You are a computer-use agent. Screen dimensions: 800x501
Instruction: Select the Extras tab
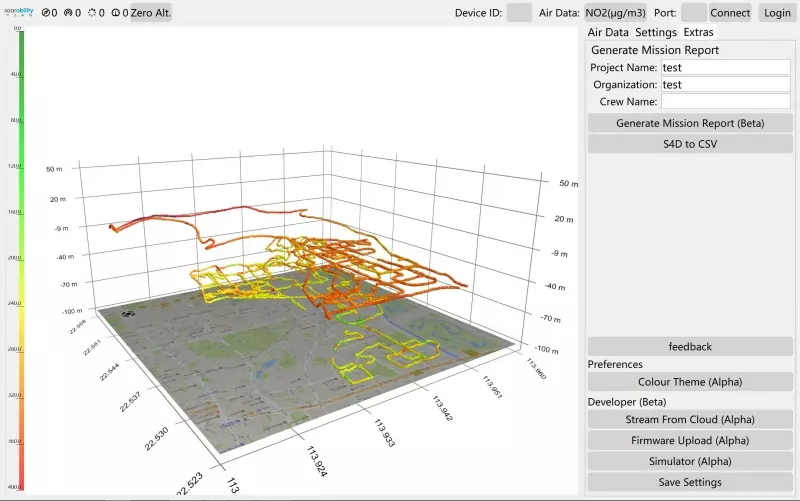pos(698,32)
